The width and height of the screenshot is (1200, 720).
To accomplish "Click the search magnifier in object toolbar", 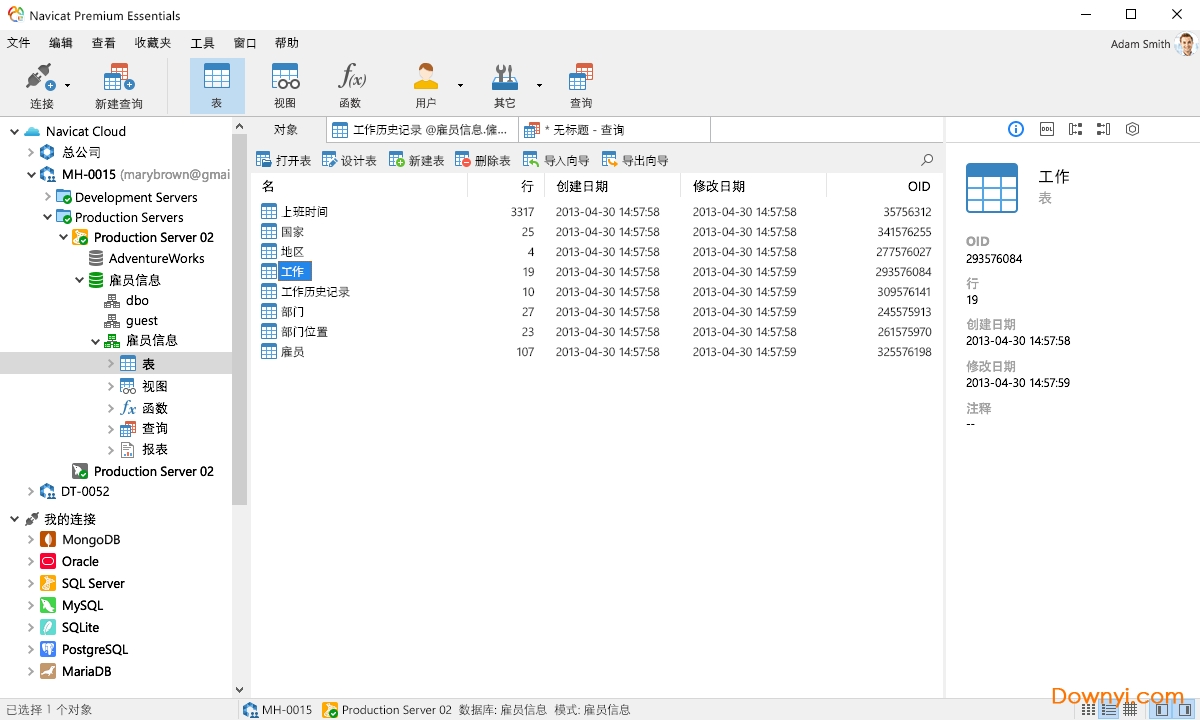I will (x=926, y=159).
